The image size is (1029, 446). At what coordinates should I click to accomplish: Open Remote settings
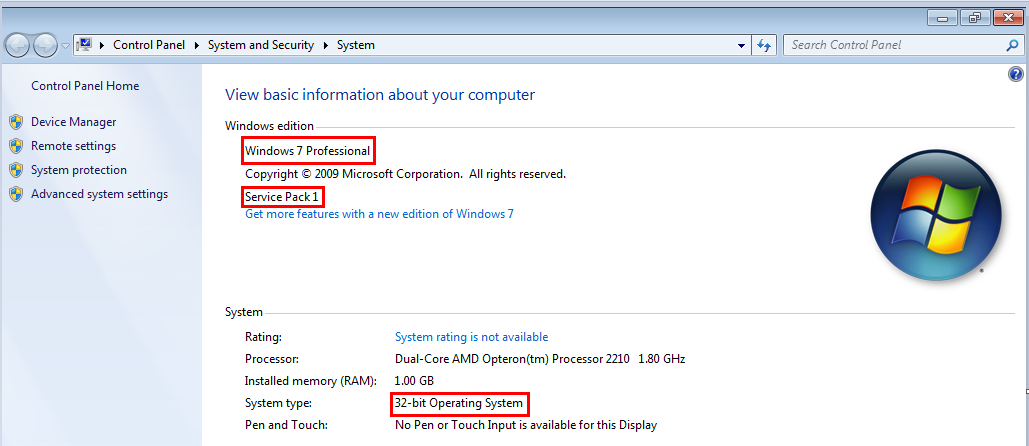[73, 146]
